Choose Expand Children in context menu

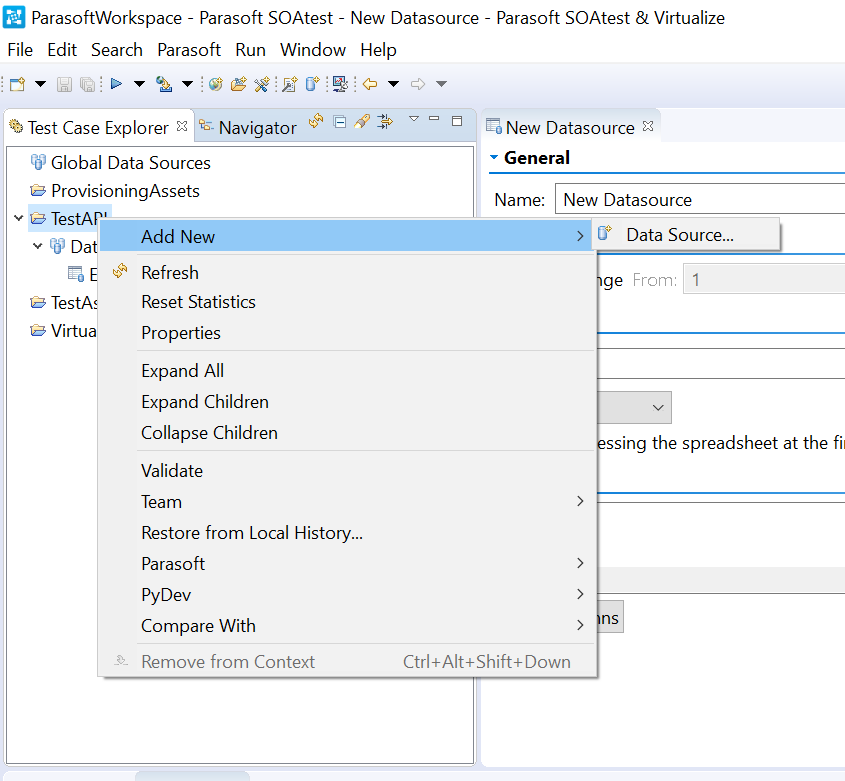click(x=348, y=402)
